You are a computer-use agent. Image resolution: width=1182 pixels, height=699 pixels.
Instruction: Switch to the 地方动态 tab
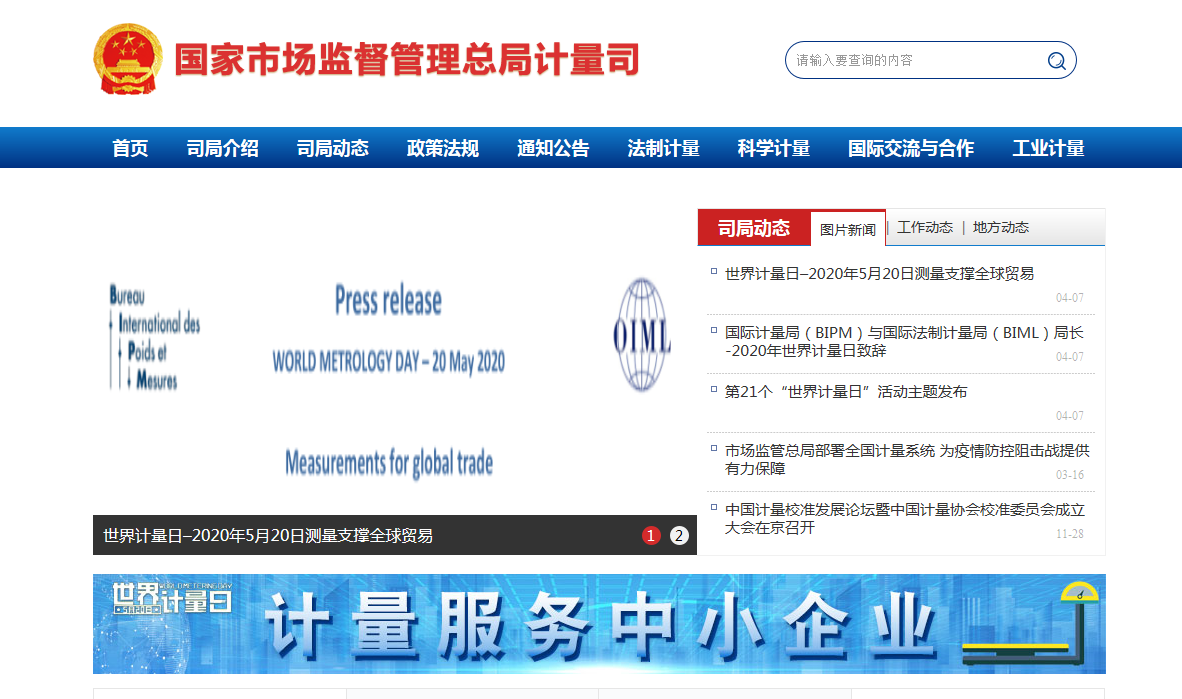click(x=1000, y=228)
